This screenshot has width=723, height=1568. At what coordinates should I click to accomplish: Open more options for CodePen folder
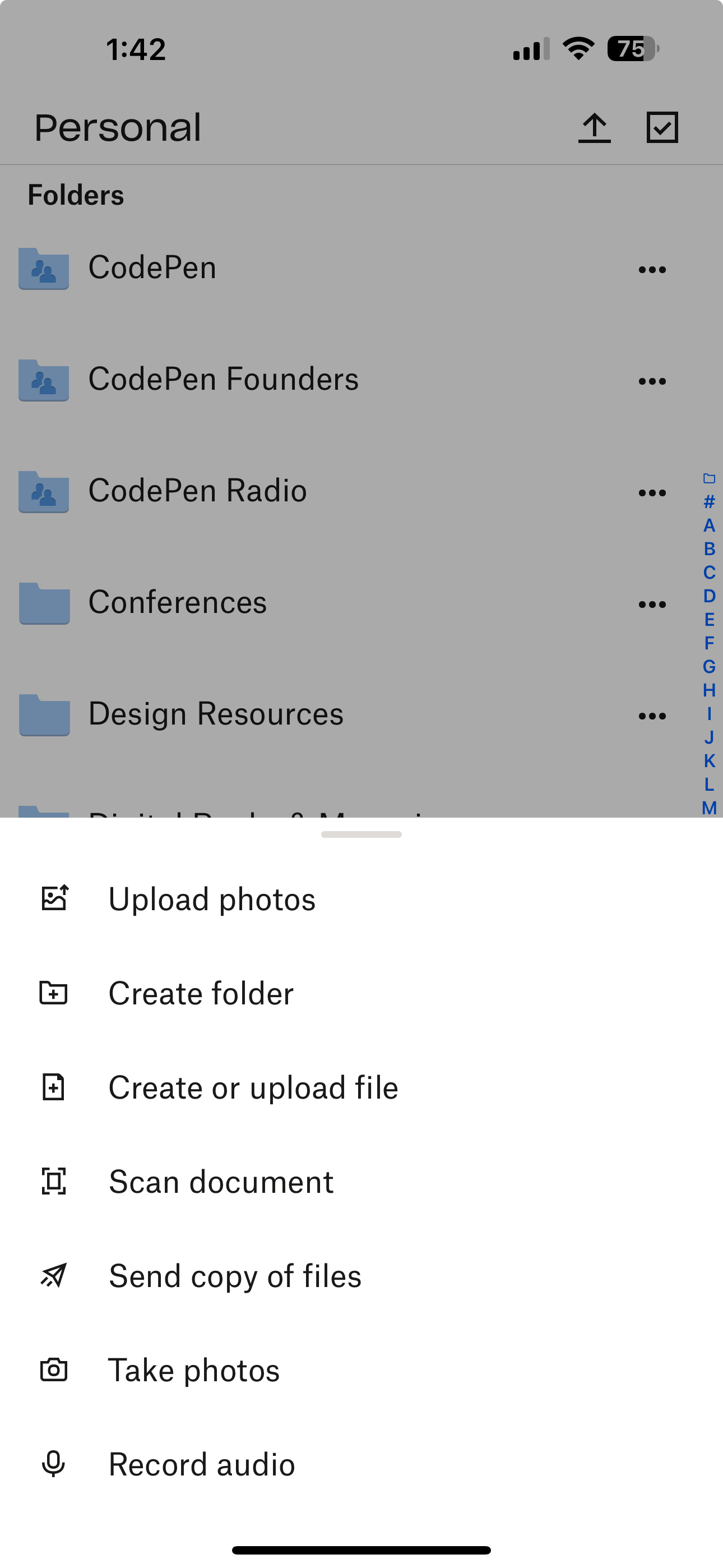pyautogui.click(x=652, y=270)
